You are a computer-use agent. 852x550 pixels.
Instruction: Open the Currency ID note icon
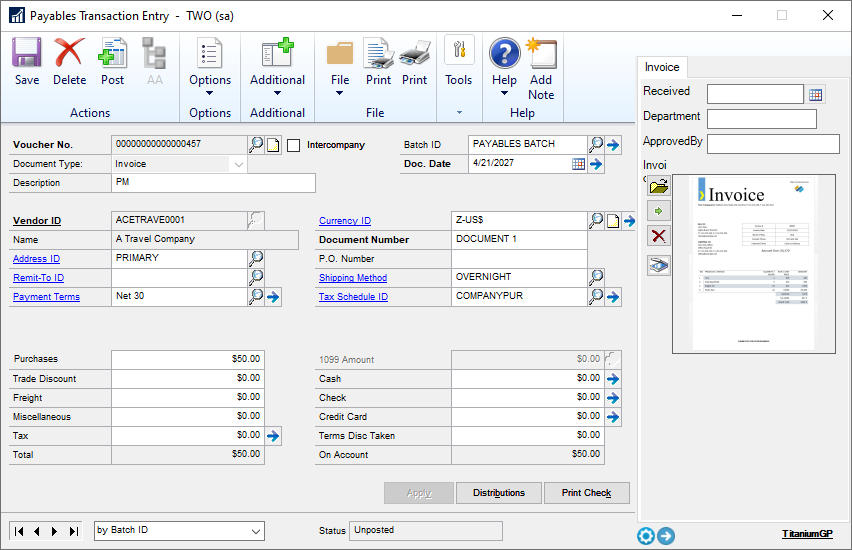point(613,221)
